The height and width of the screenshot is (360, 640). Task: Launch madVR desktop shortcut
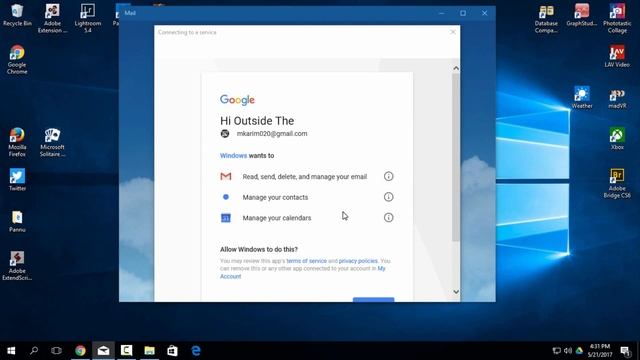tap(617, 97)
